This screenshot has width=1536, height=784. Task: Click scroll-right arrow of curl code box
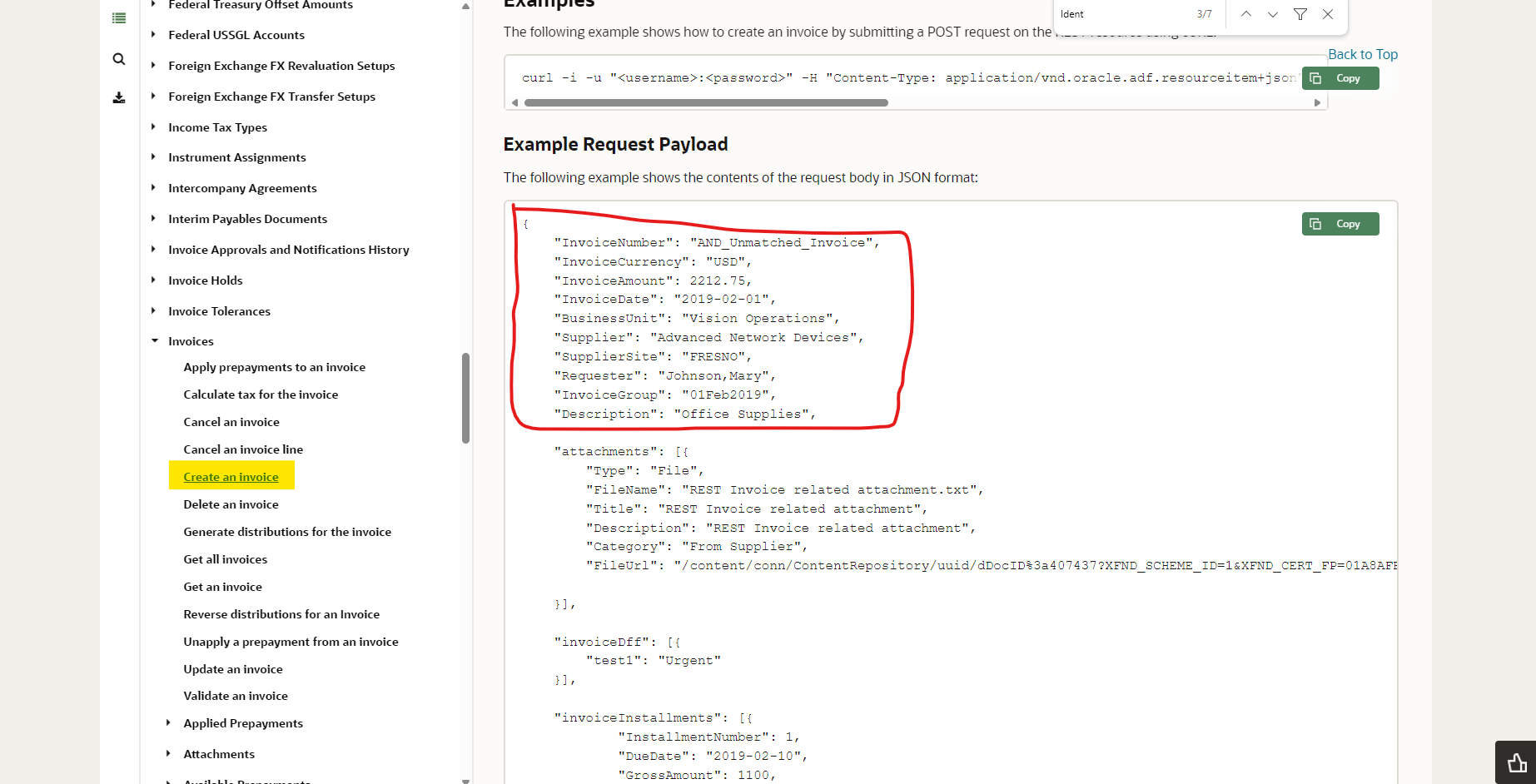pos(1317,103)
